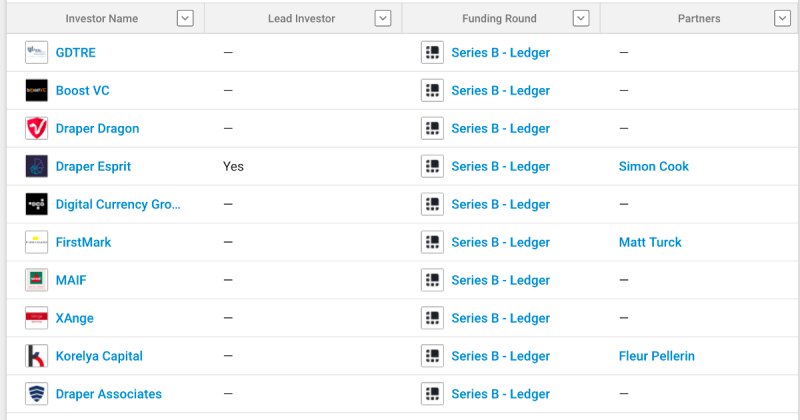Open the Fleur Pellerin partner link

(656, 356)
